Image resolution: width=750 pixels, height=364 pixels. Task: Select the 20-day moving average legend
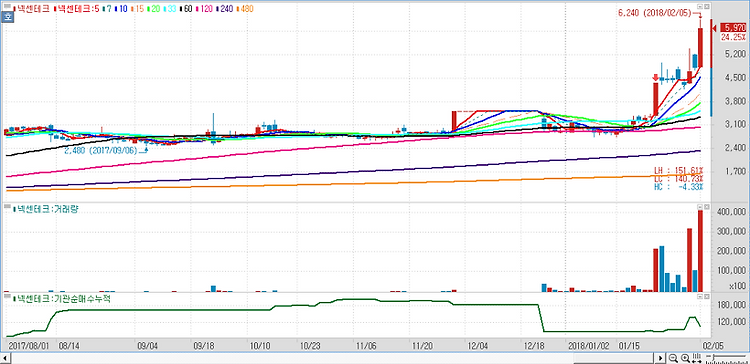pos(154,9)
